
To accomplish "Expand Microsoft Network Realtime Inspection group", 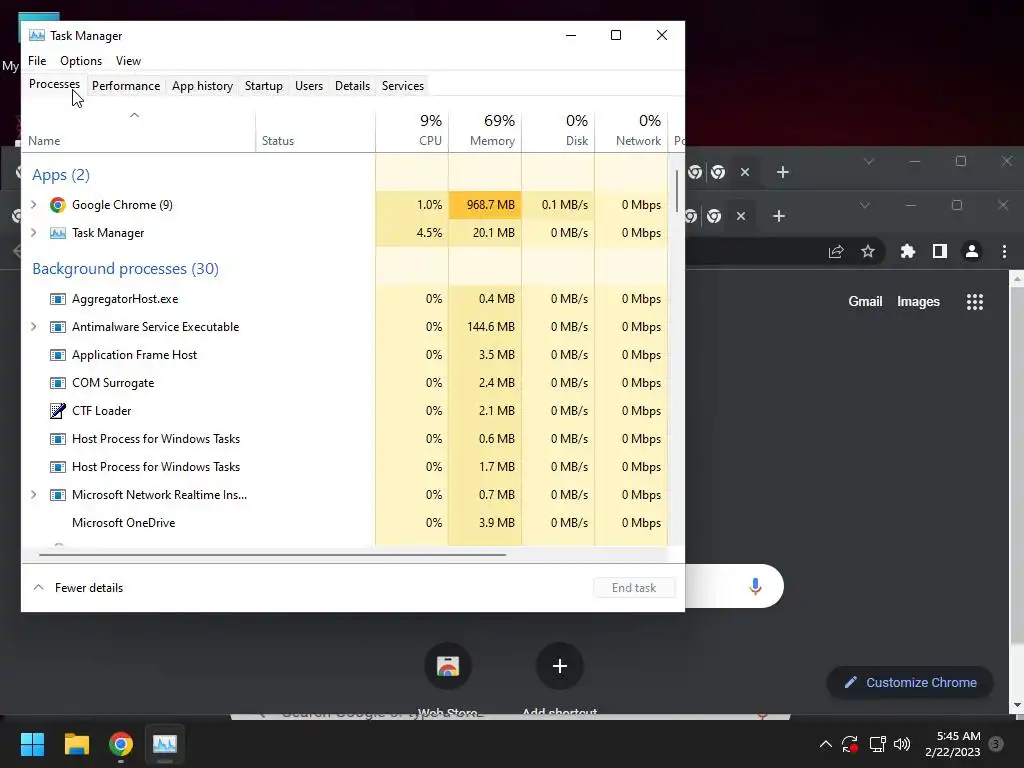I will (34, 495).
